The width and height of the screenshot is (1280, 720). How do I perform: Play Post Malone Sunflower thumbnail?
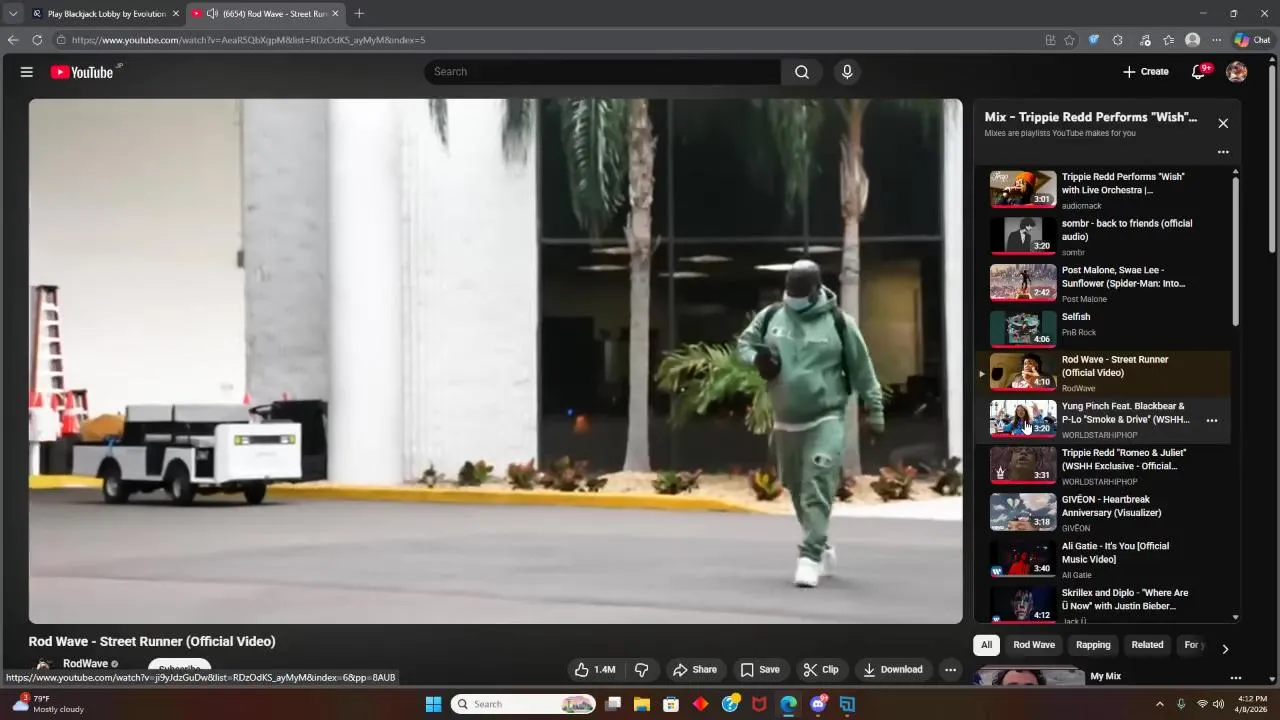point(1023,282)
